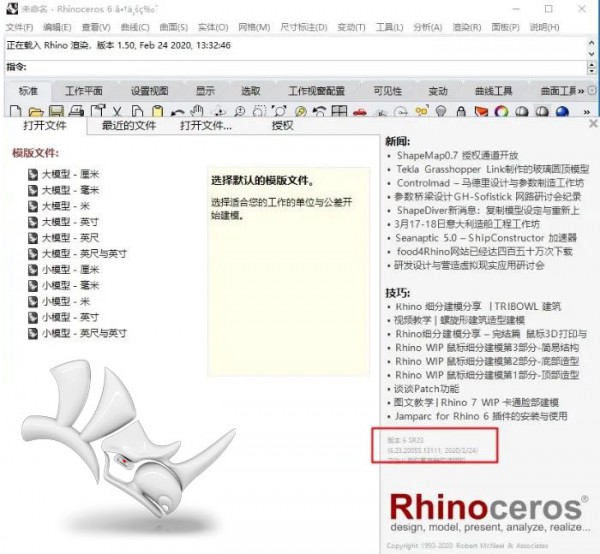
Task: Open toolbar options gear icon
Action: [592, 91]
